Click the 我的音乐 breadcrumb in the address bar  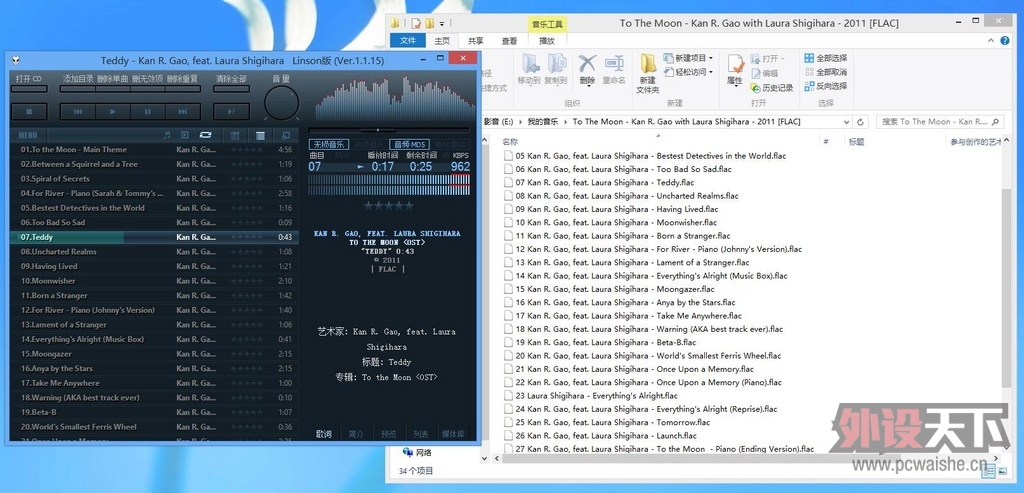(x=544, y=122)
